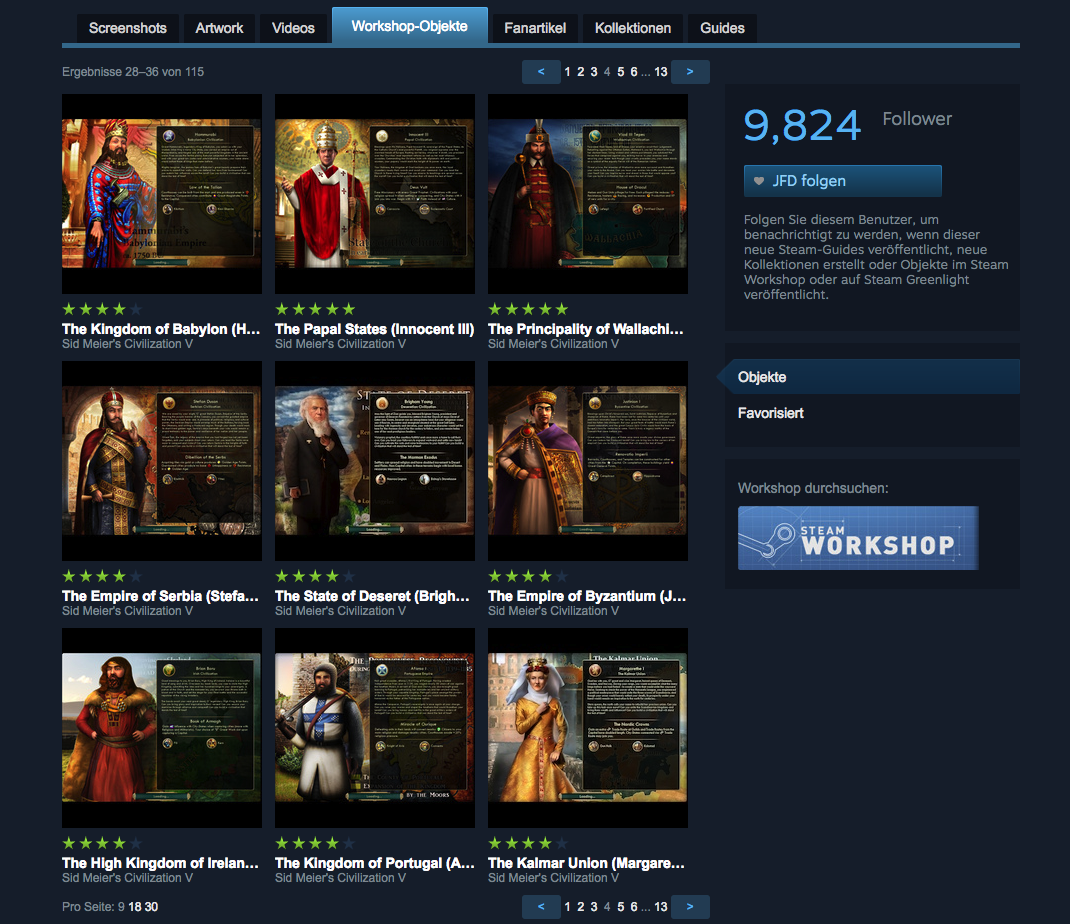This screenshot has width=1070, height=924.
Task: Go to page 1 below the results
Action: (x=567, y=907)
